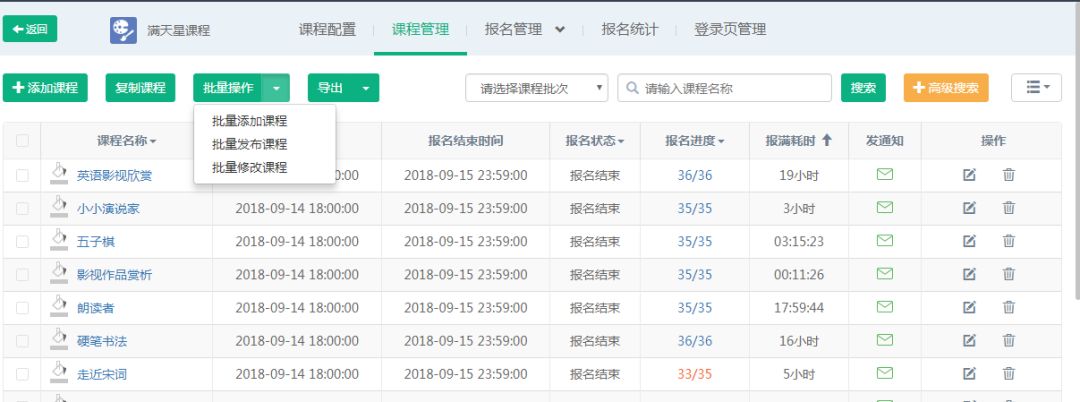This screenshot has width=1080, height=402.
Task: Open the list view options dropdown
Action: pos(1036,87)
